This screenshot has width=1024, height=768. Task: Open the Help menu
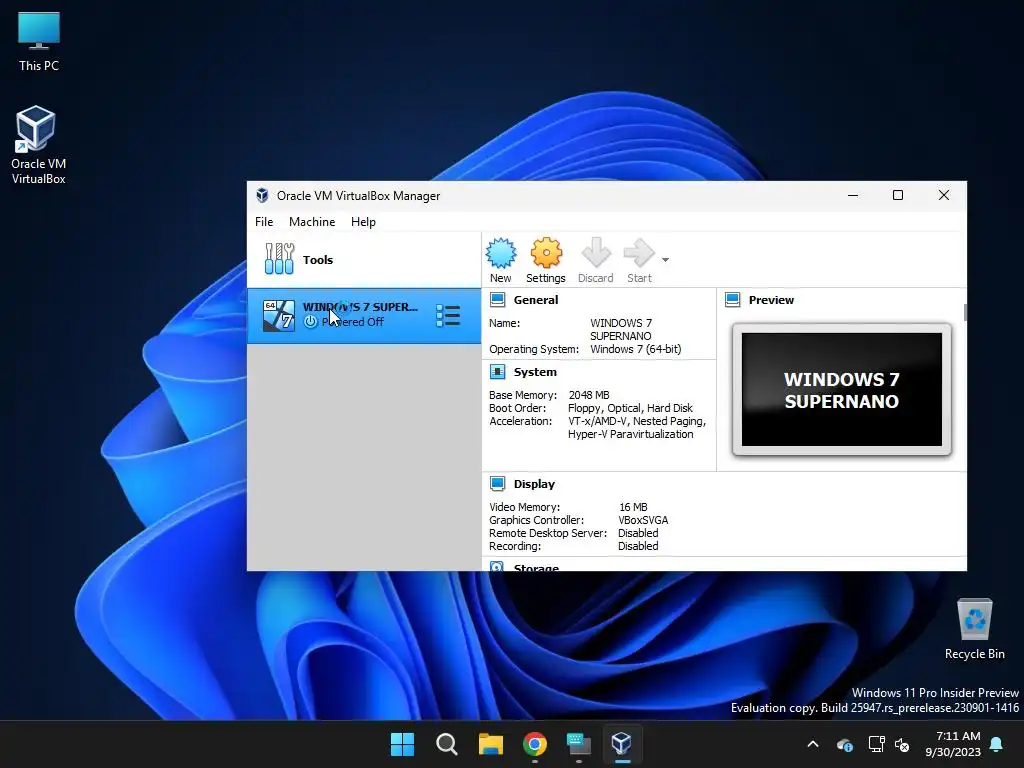point(363,222)
